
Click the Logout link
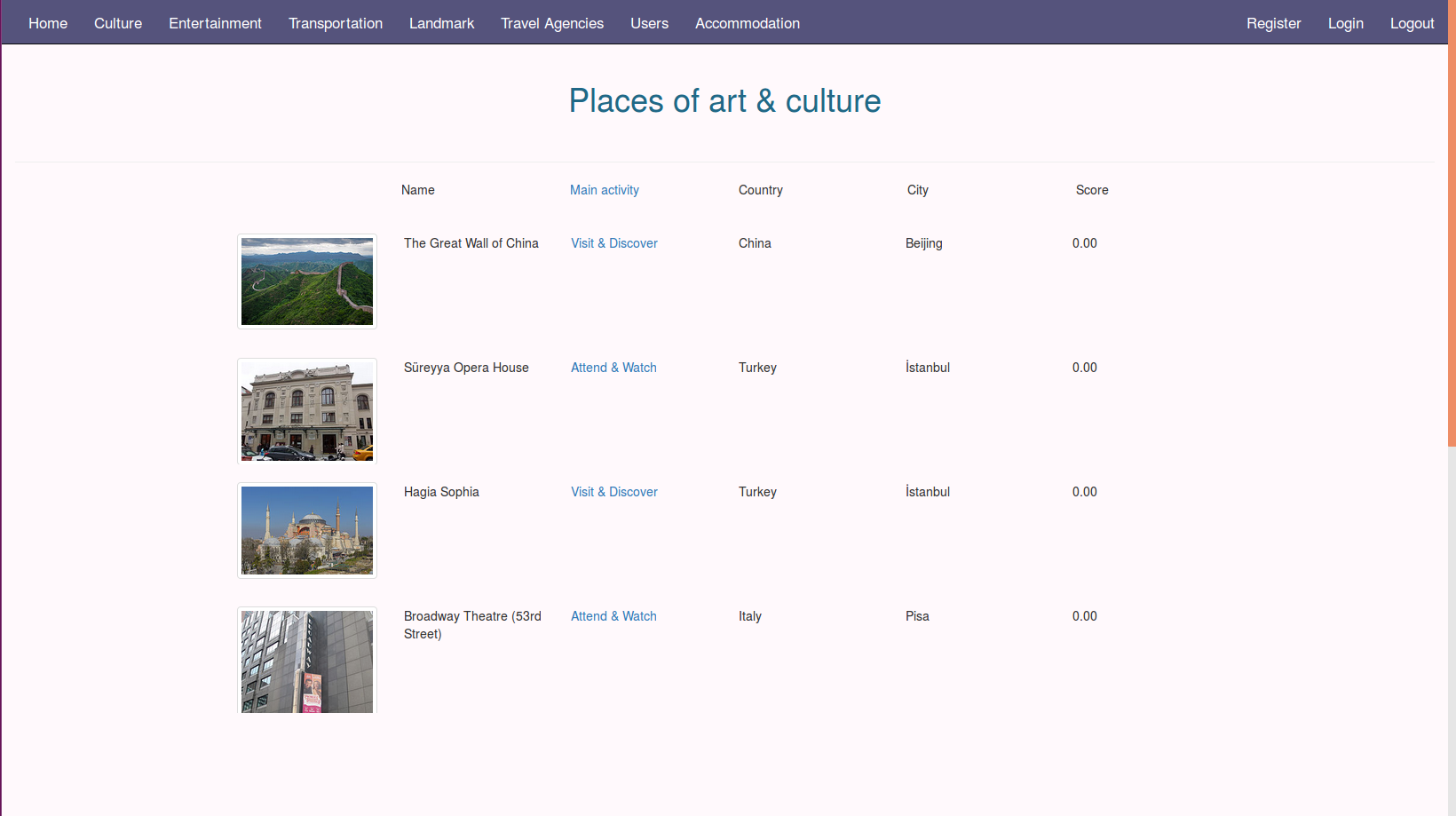pos(1412,23)
